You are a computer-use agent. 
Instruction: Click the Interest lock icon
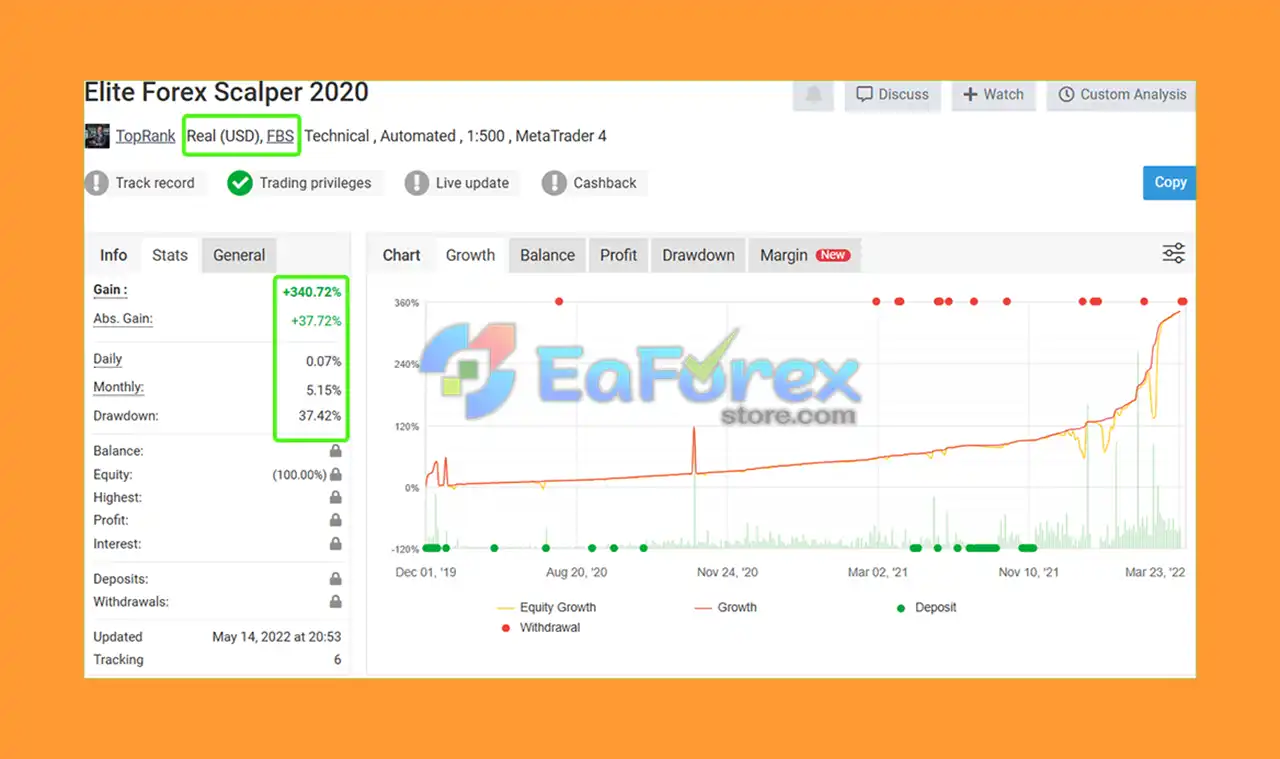[x=335, y=544]
